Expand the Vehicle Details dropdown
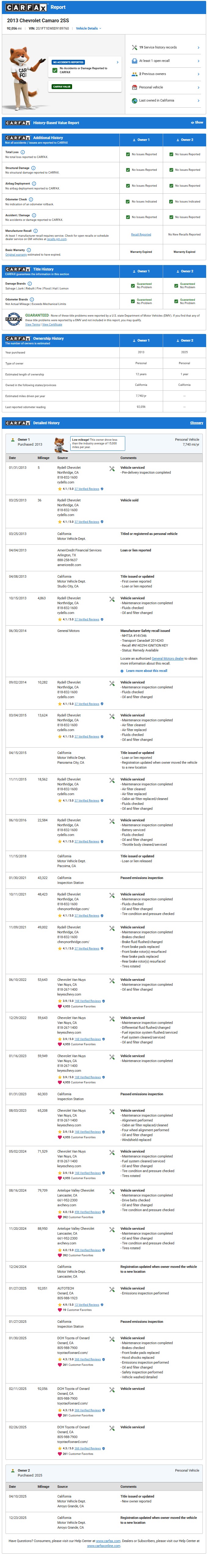Image resolution: width=208 pixels, height=1568 pixels. (89, 28)
